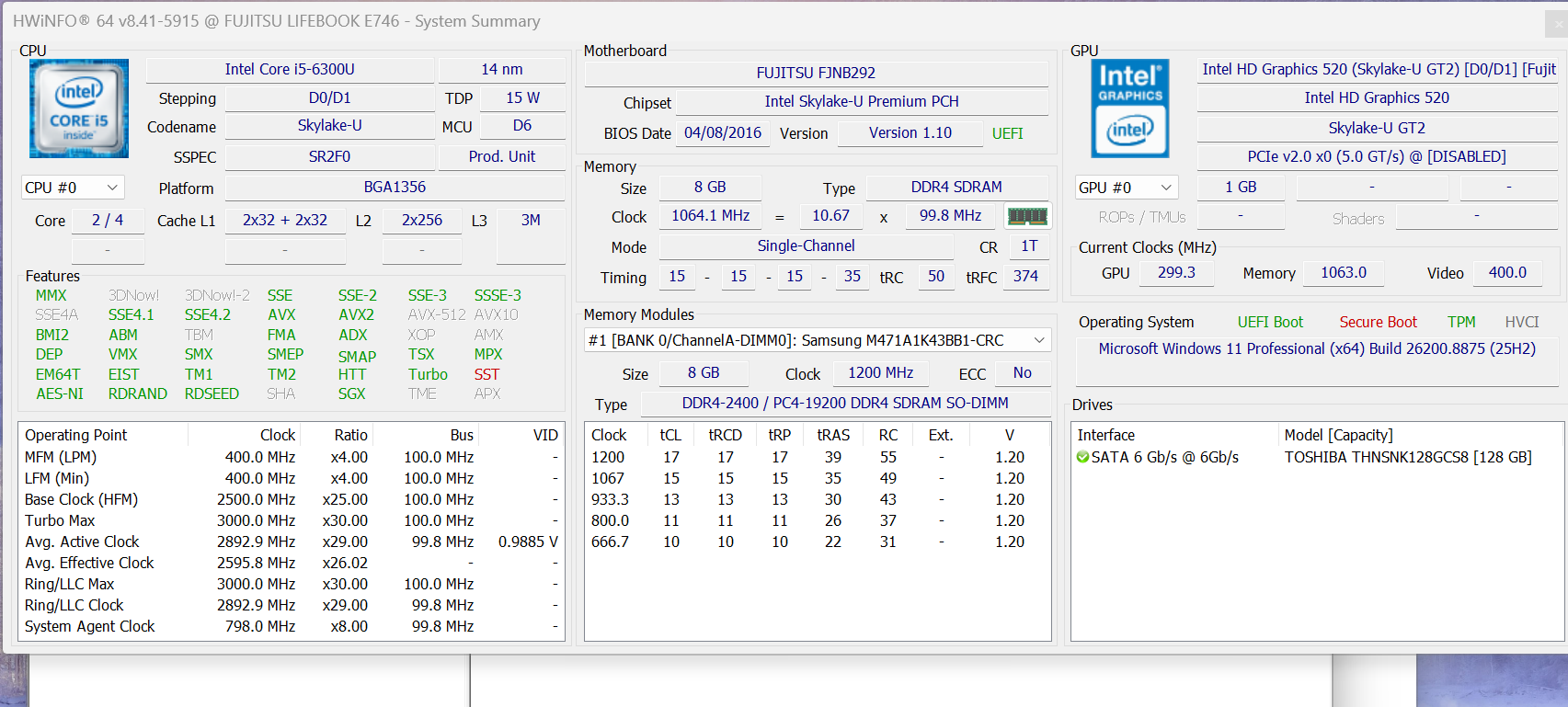Click the System Agent Clock row
This screenshot has height=707, width=1568.
point(292,627)
